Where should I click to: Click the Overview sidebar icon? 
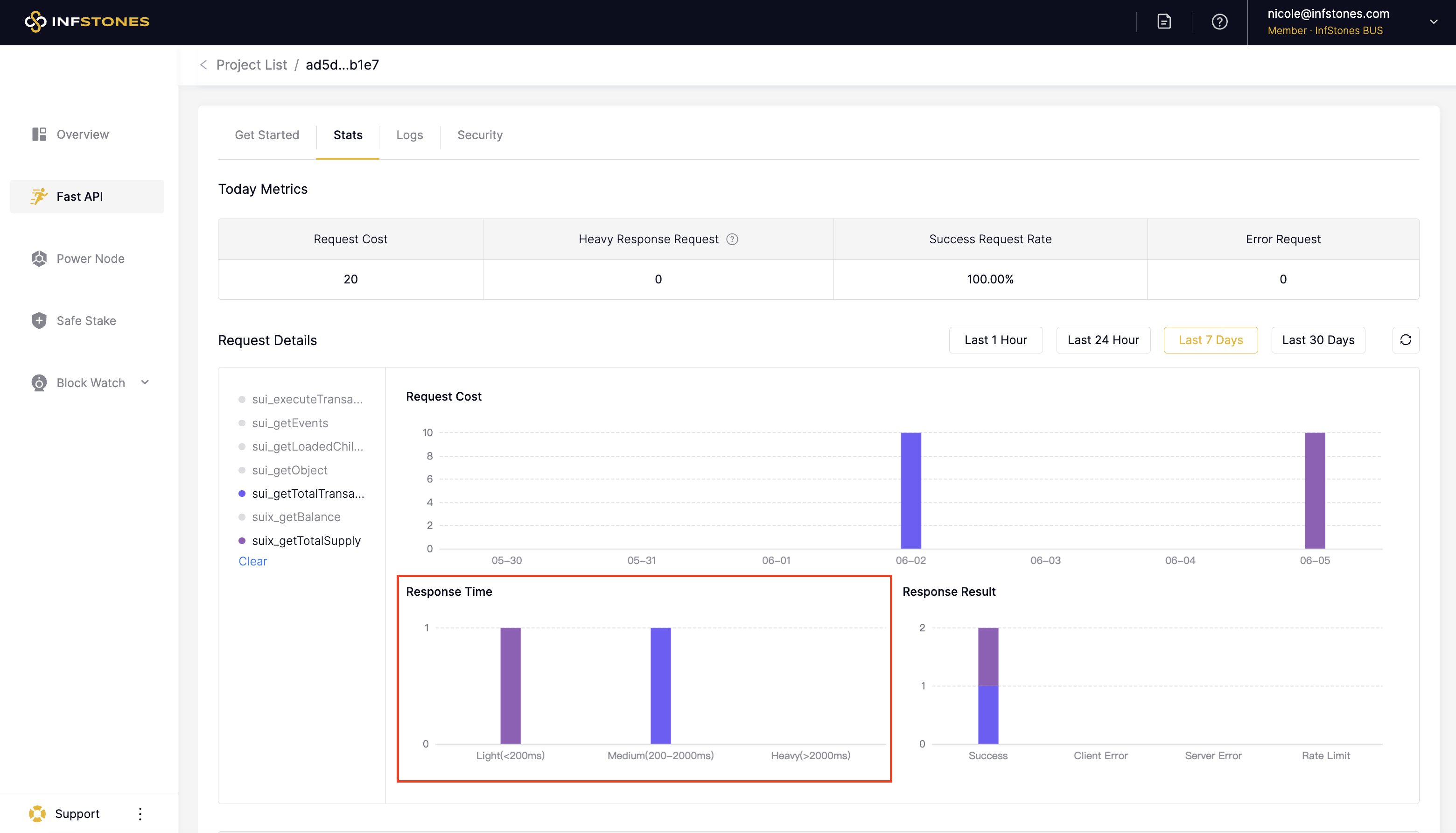point(39,134)
